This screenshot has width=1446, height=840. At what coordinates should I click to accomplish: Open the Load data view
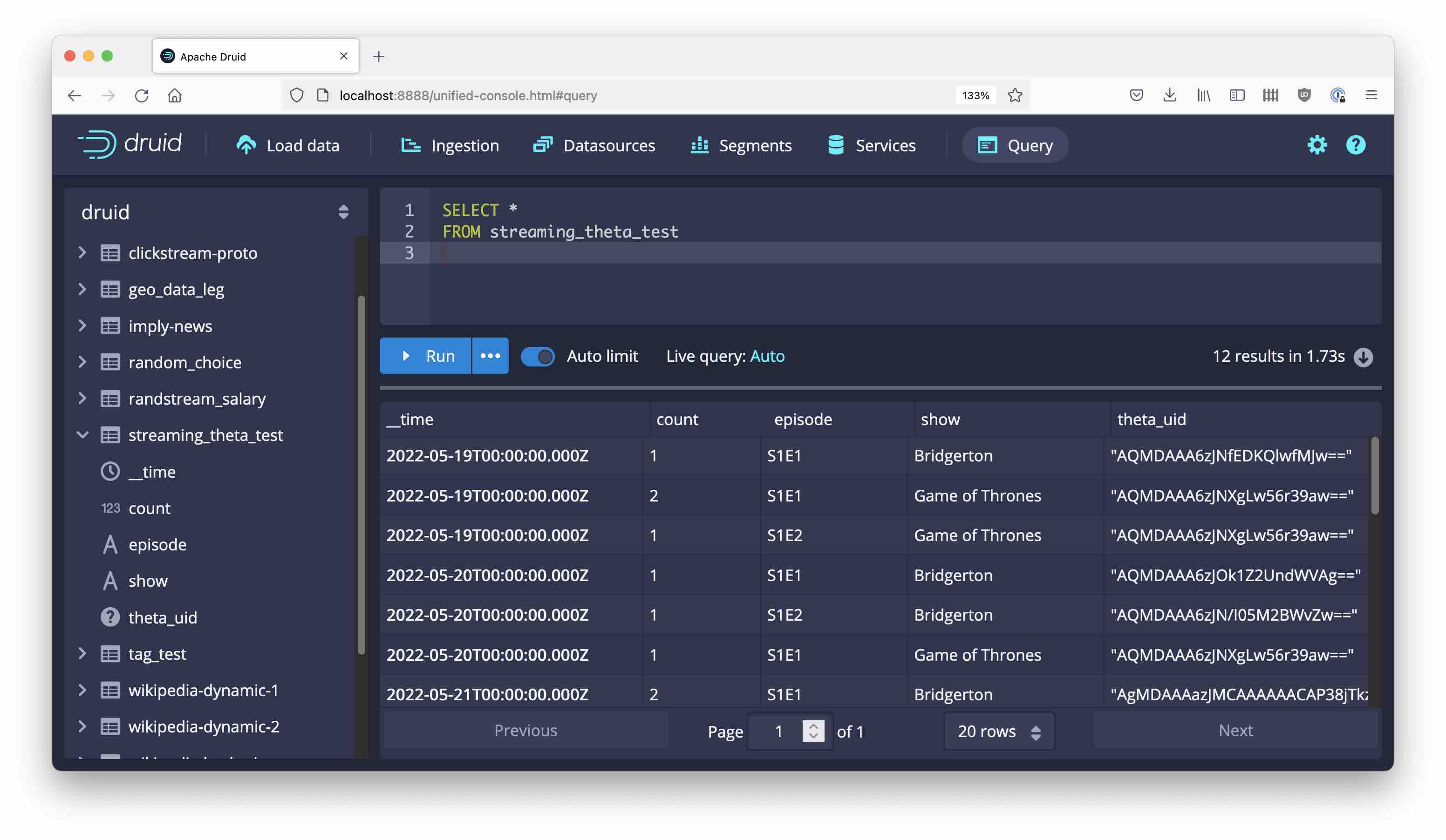coord(288,146)
